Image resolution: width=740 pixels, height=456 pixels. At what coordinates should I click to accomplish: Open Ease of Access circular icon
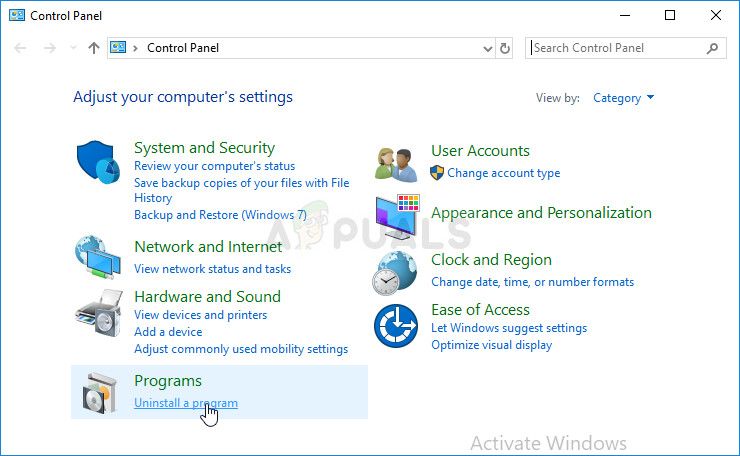395,326
